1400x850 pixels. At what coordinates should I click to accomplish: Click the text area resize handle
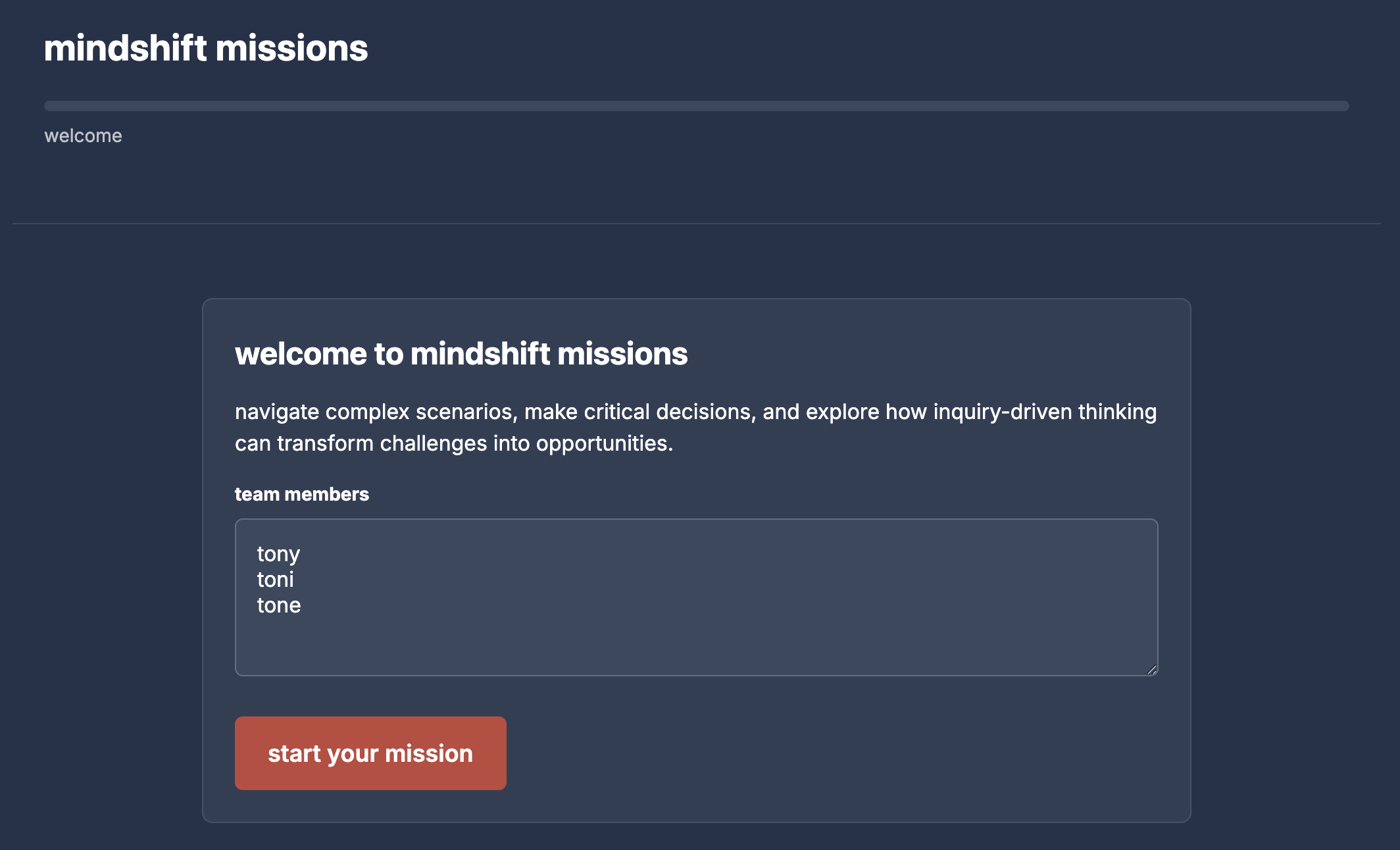coord(1151,670)
